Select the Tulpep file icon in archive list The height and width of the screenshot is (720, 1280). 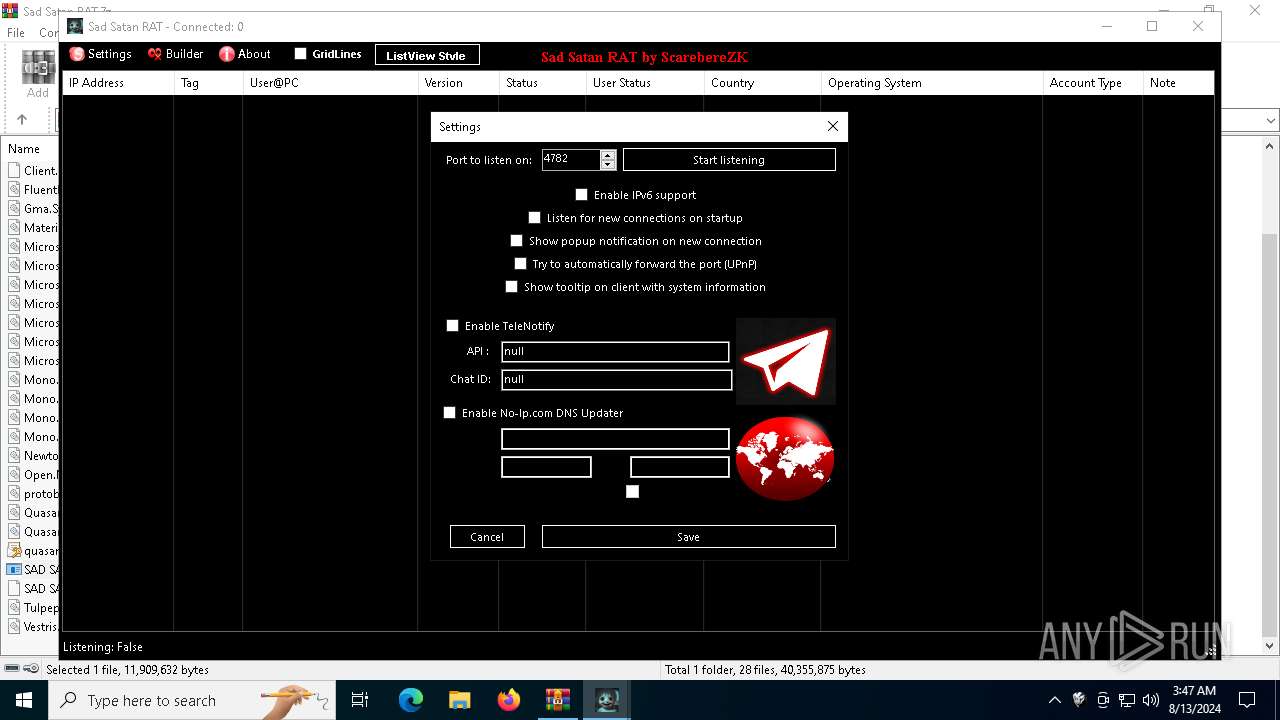click(15, 608)
